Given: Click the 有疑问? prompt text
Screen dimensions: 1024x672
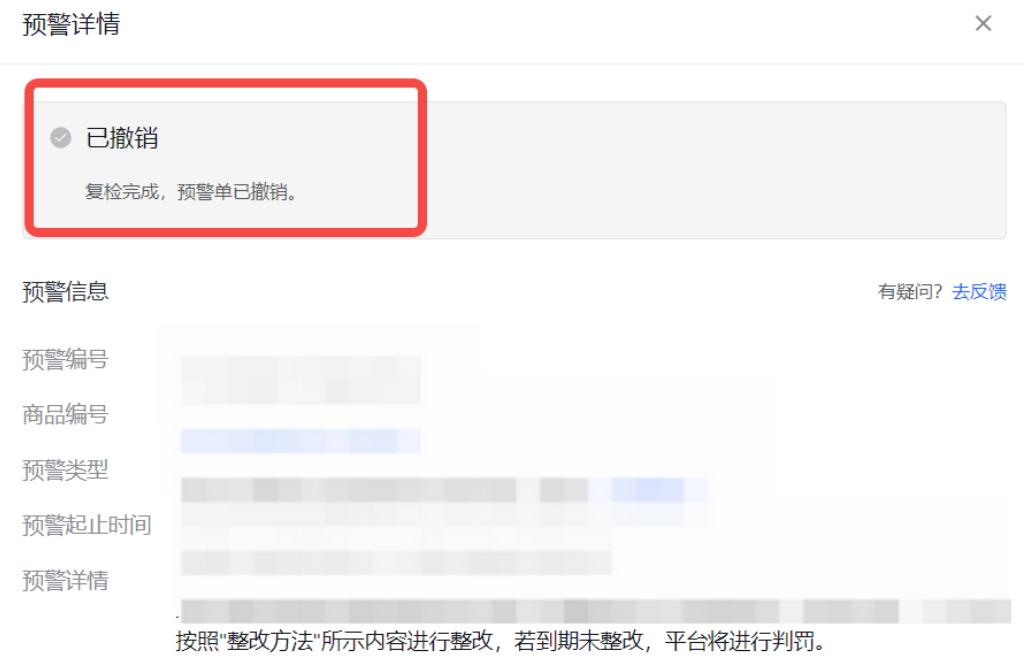Looking at the screenshot, I should (x=910, y=291).
